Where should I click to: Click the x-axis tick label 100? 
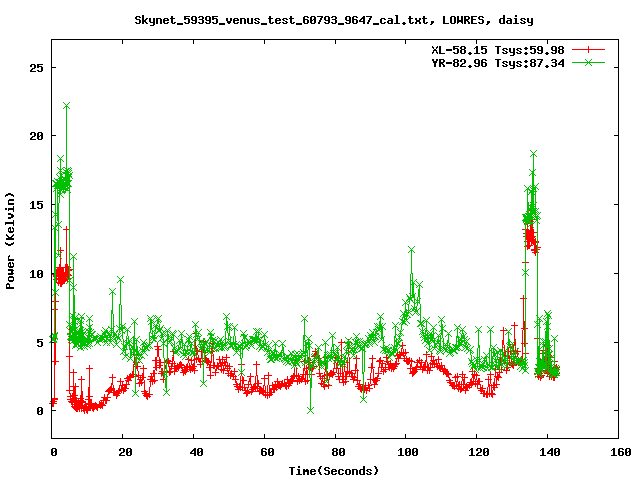408,452
